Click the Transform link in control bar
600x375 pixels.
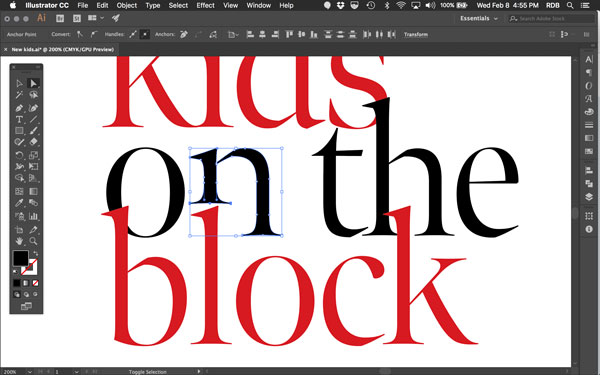[x=416, y=34]
